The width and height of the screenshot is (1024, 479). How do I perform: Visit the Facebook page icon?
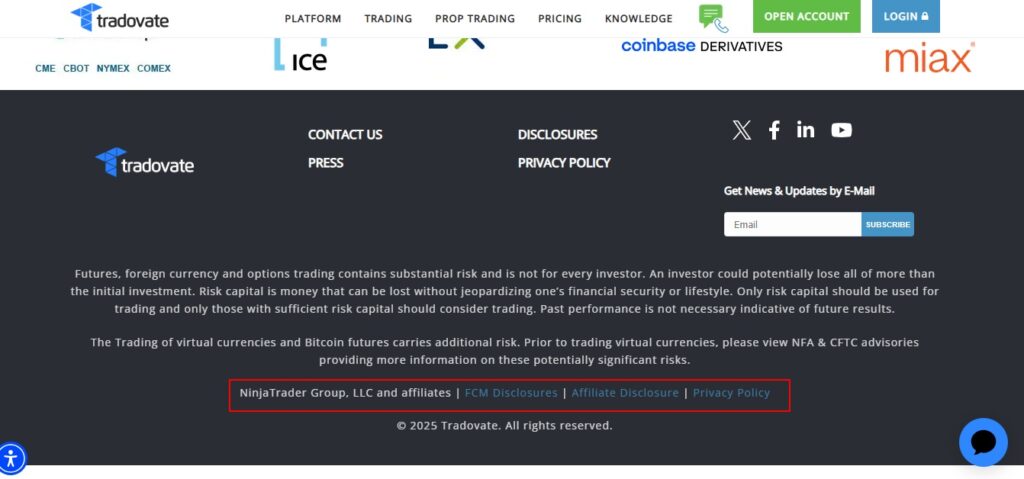click(x=774, y=130)
